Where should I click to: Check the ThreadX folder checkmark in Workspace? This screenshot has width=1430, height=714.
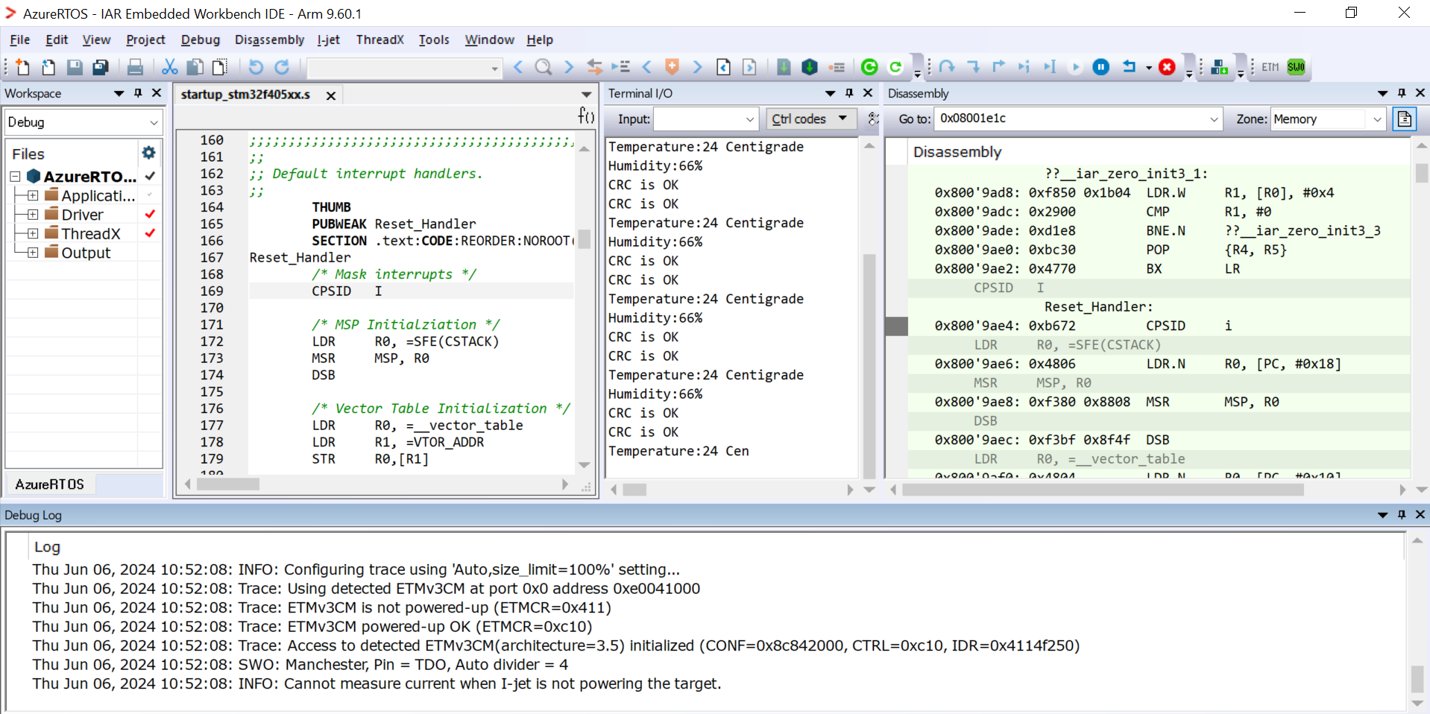click(151, 233)
